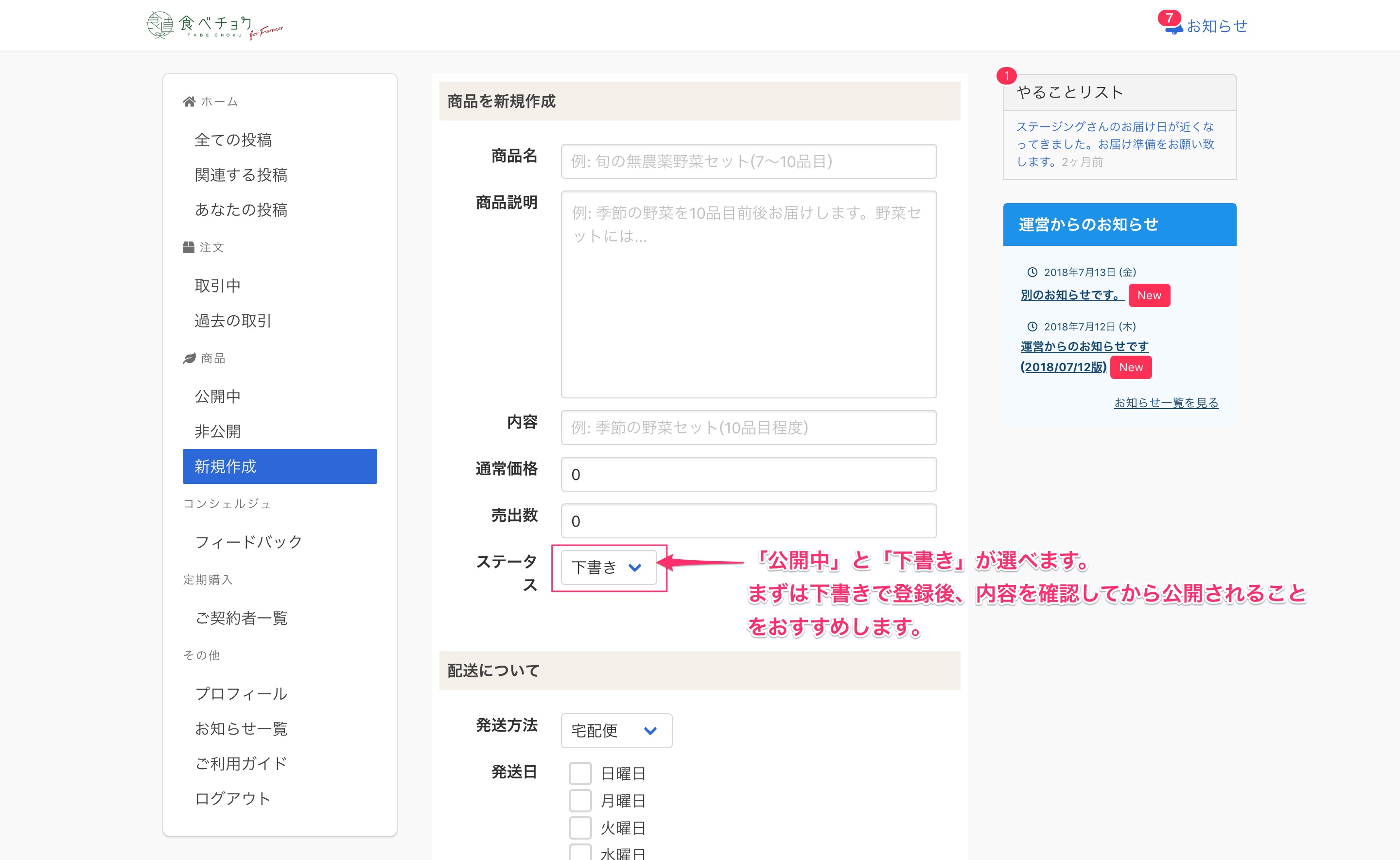The height and width of the screenshot is (860, 1400).
Task: Check the 火曜日 shipping day box
Action: [x=580, y=828]
